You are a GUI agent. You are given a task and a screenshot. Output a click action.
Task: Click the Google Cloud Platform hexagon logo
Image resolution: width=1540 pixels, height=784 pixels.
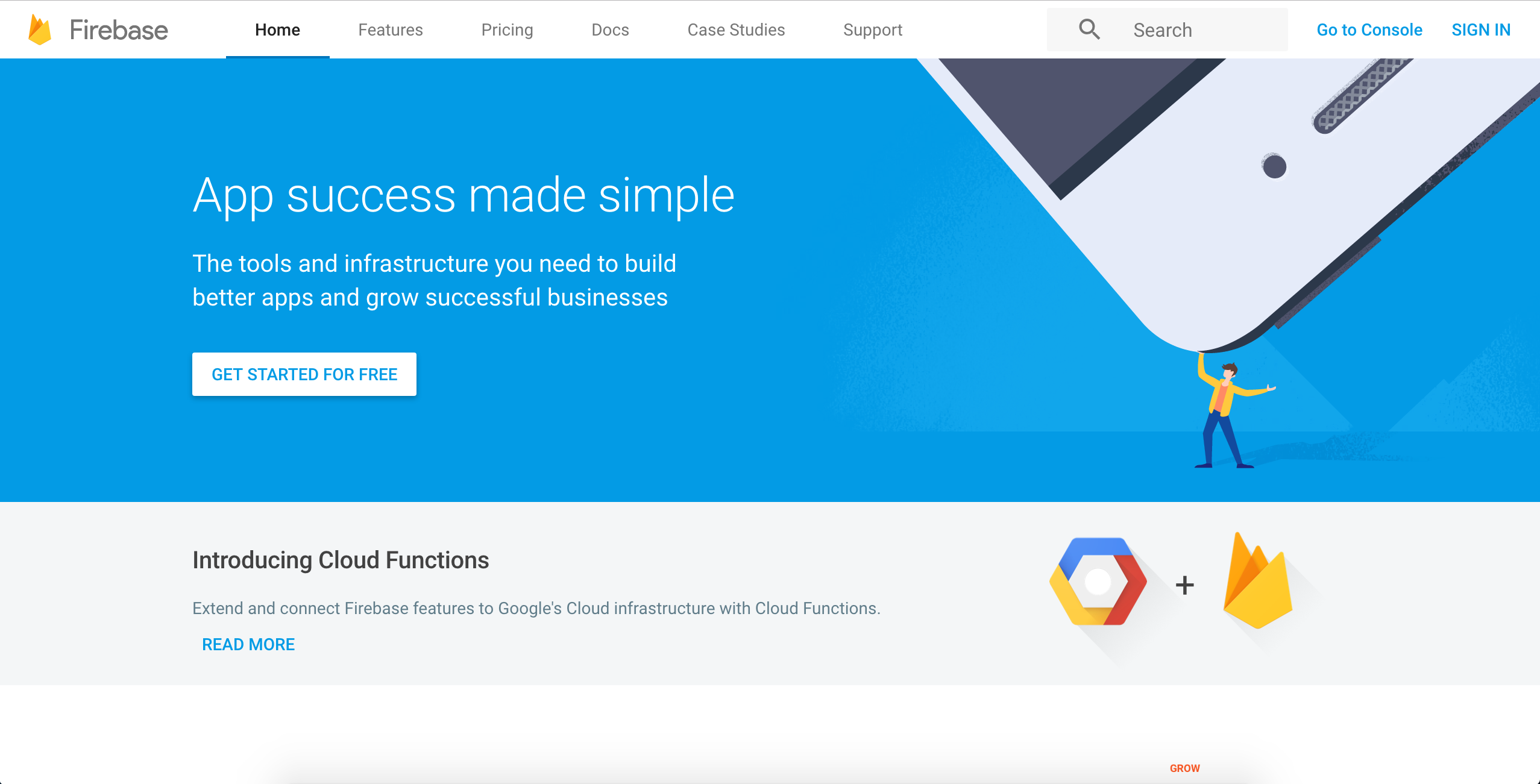point(1098,582)
